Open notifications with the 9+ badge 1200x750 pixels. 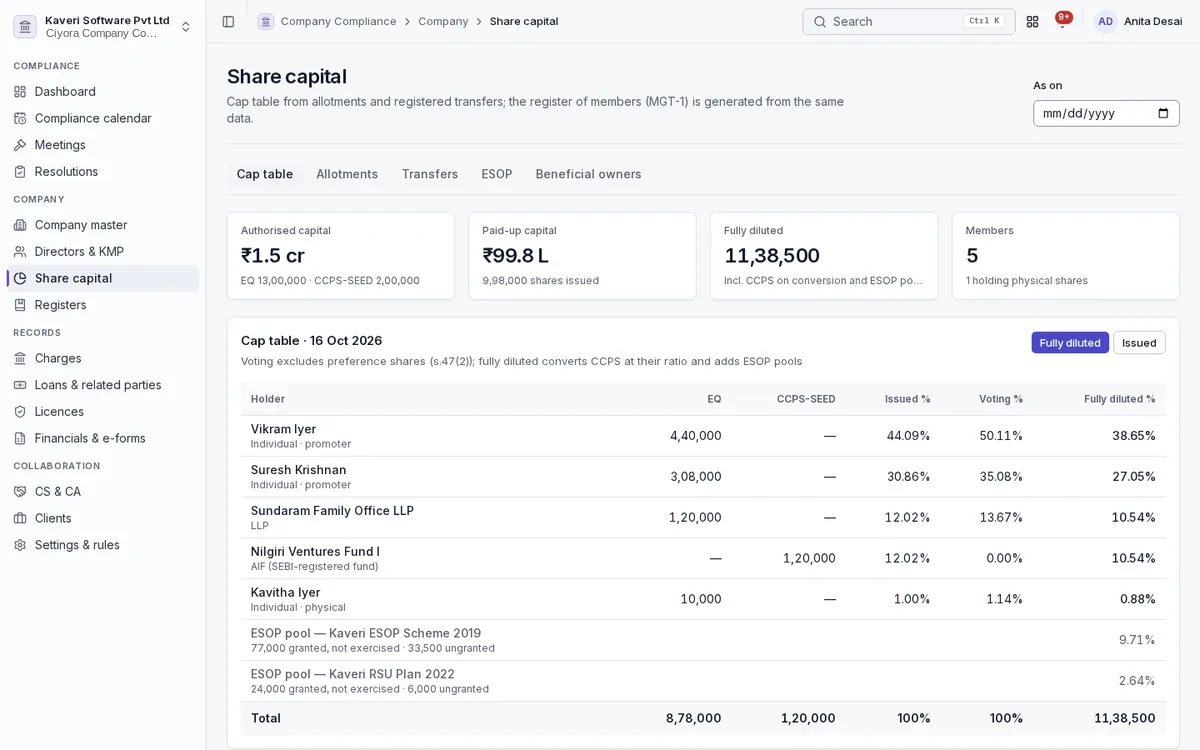1062,20
